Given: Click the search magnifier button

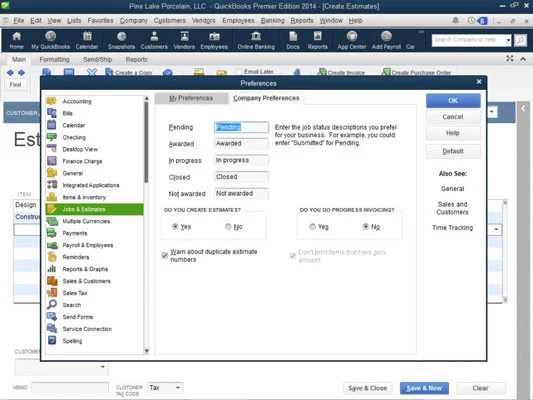Looking at the screenshot, I should pyautogui.click(x=520, y=40).
